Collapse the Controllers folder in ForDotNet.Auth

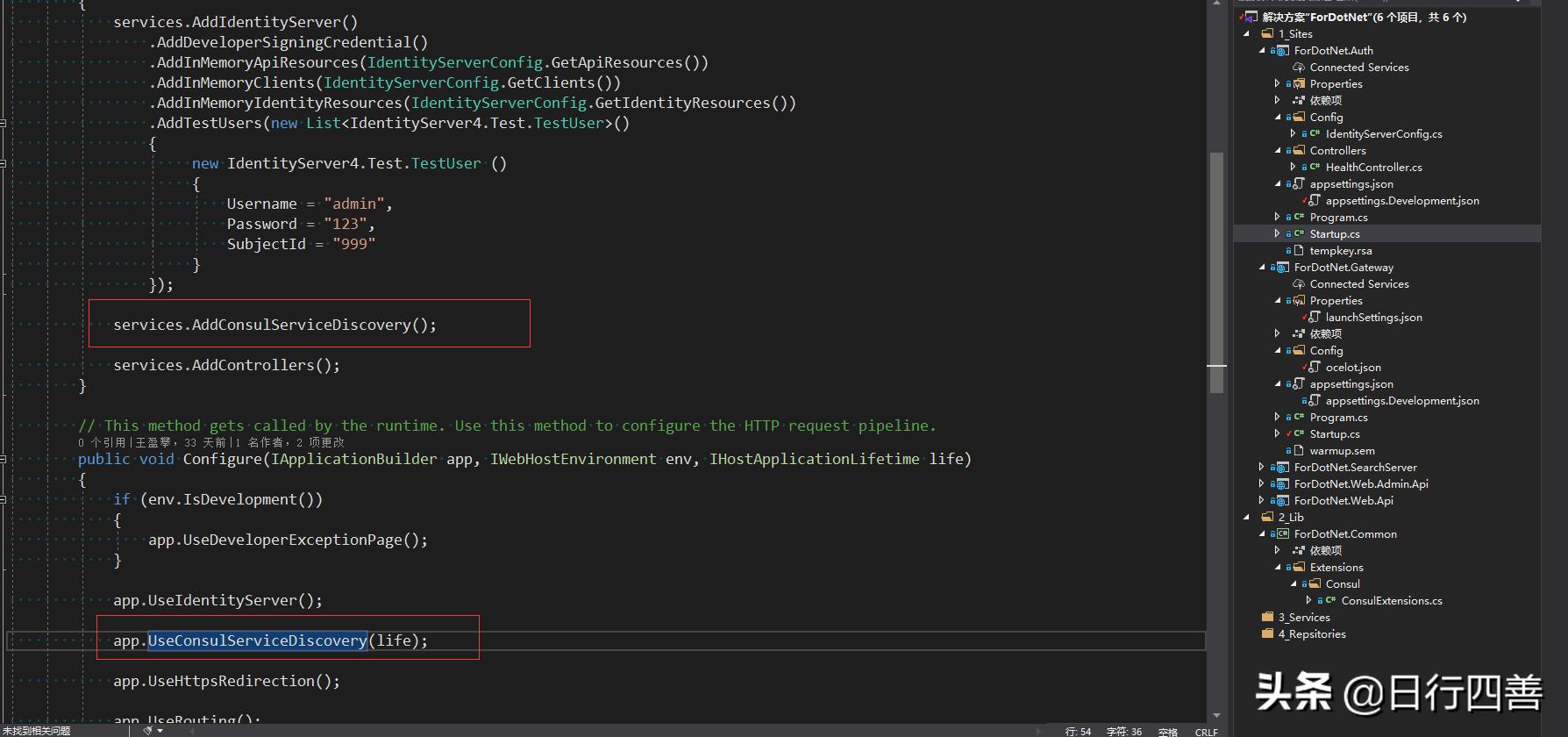click(x=1278, y=151)
